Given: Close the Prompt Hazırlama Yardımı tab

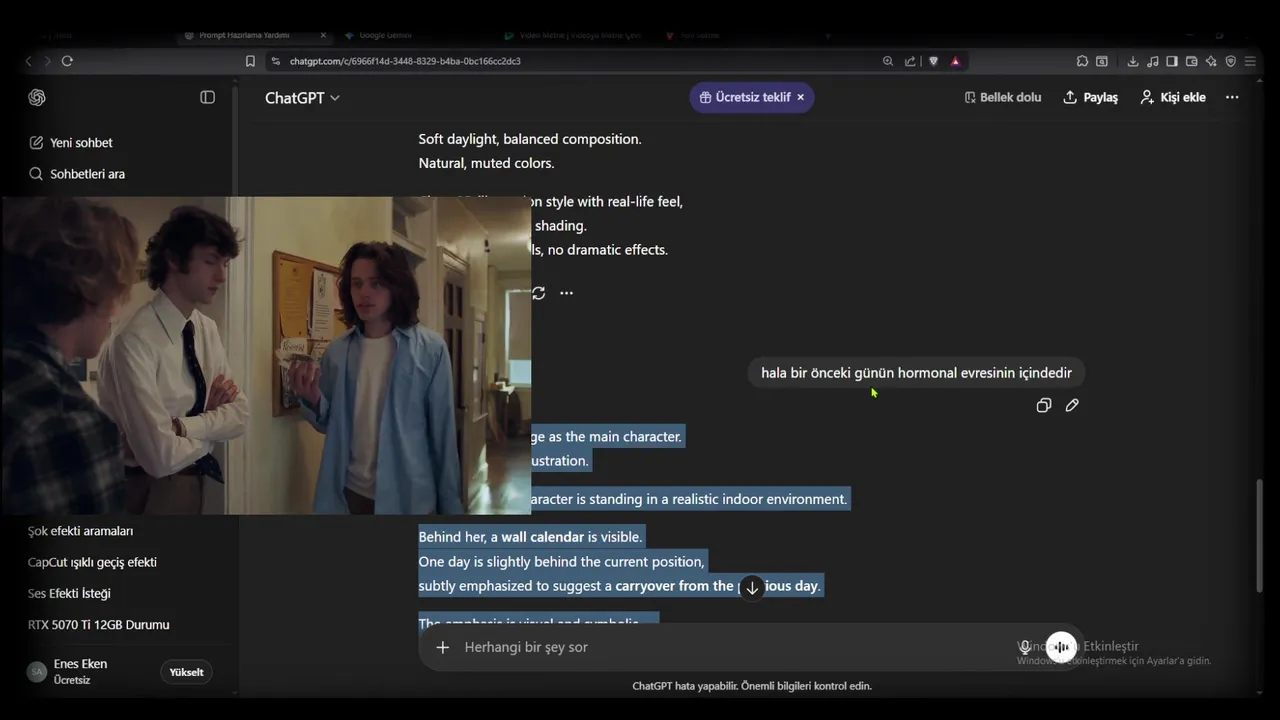Looking at the screenshot, I should [x=323, y=35].
